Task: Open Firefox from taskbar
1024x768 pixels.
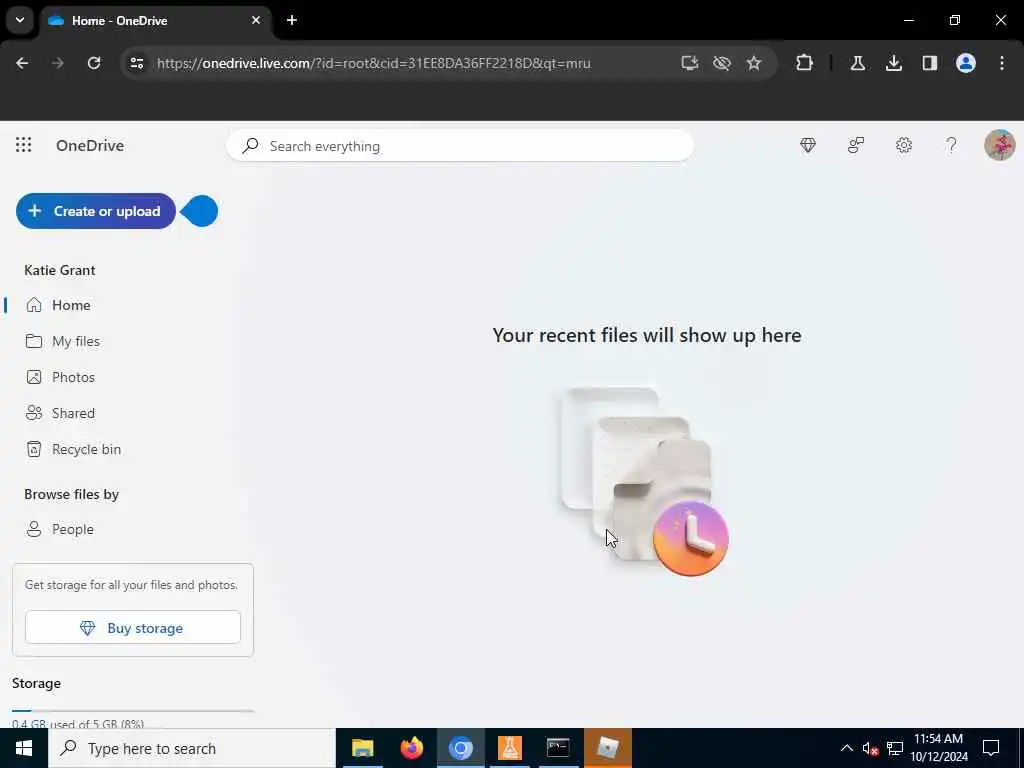Action: pyautogui.click(x=411, y=748)
